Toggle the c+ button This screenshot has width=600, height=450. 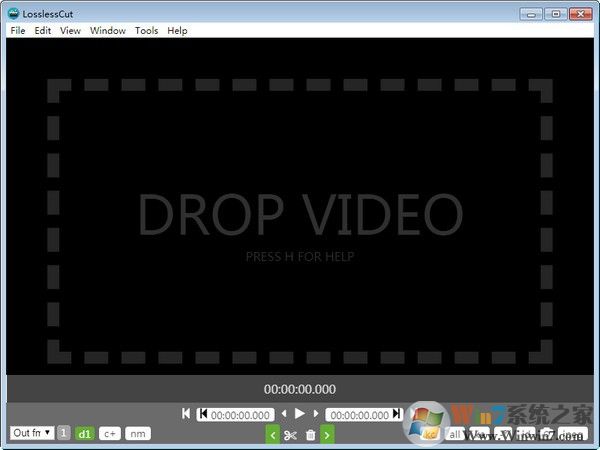click(x=109, y=434)
